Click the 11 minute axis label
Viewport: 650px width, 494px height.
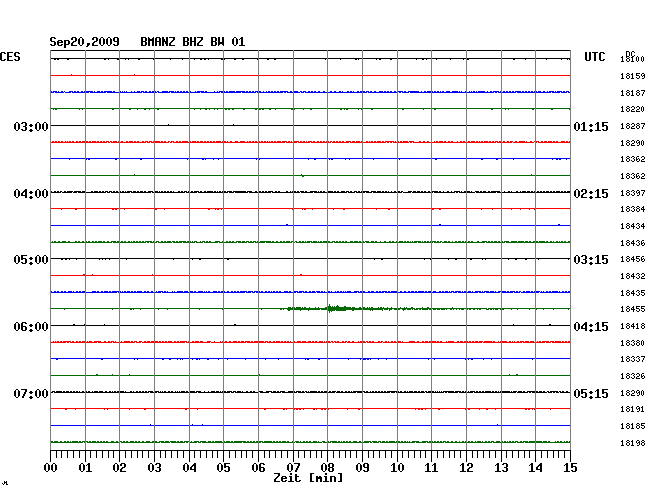[x=431, y=468]
